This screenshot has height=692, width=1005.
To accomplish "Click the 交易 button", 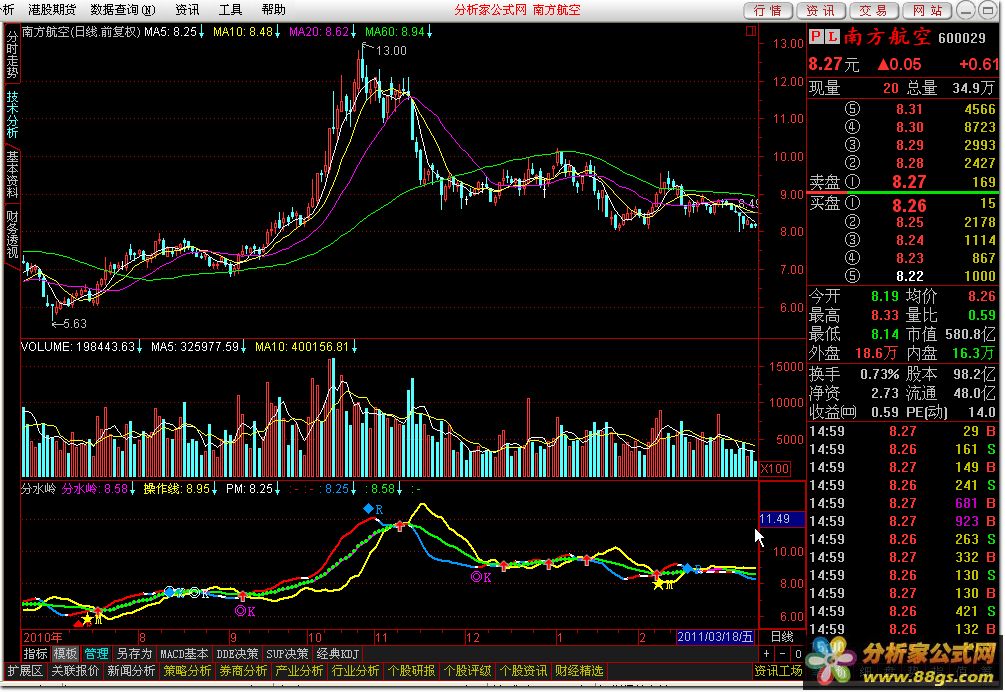I will (x=874, y=10).
